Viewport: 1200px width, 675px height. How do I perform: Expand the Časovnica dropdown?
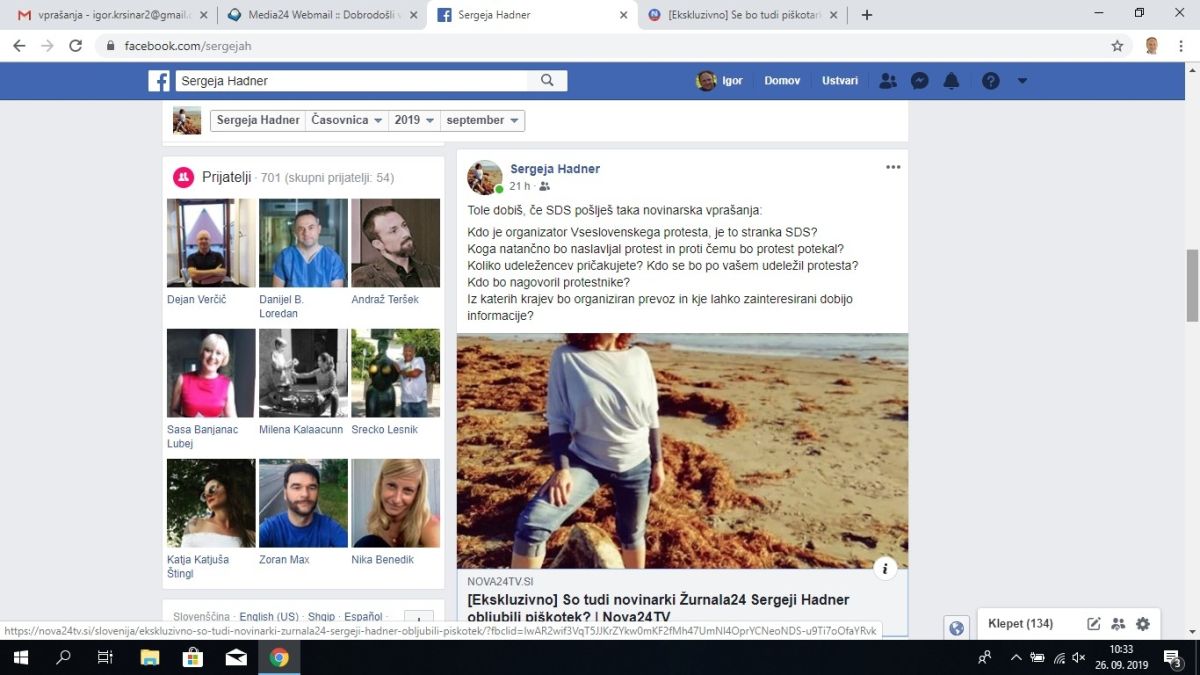tap(346, 120)
